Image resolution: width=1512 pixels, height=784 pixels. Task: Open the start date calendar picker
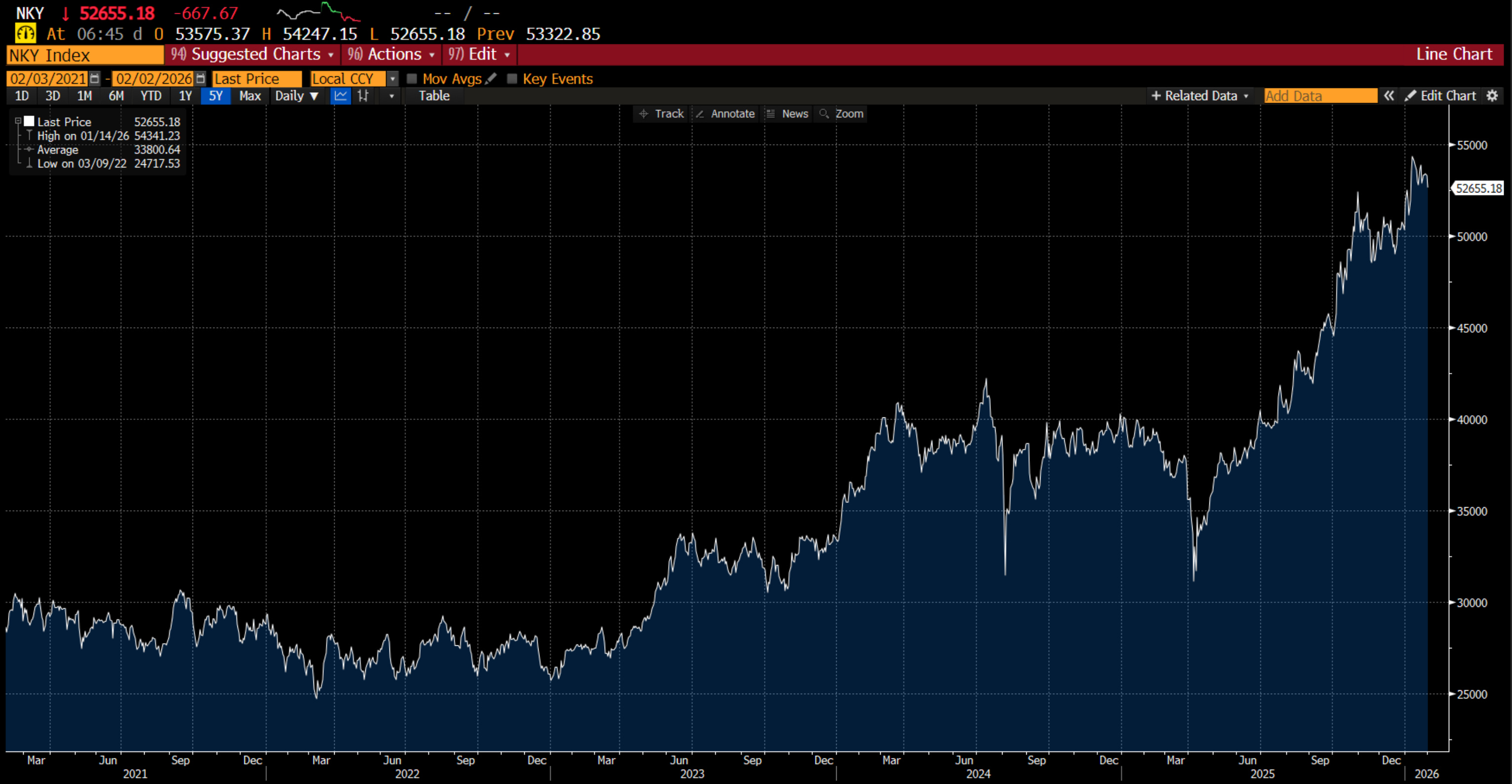94,78
